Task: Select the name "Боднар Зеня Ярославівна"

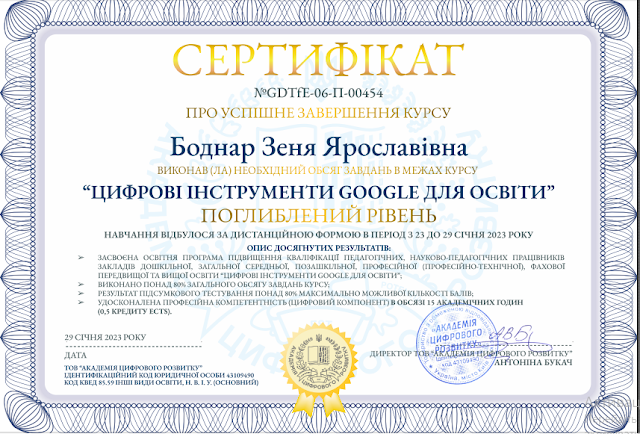Action: coord(318,148)
